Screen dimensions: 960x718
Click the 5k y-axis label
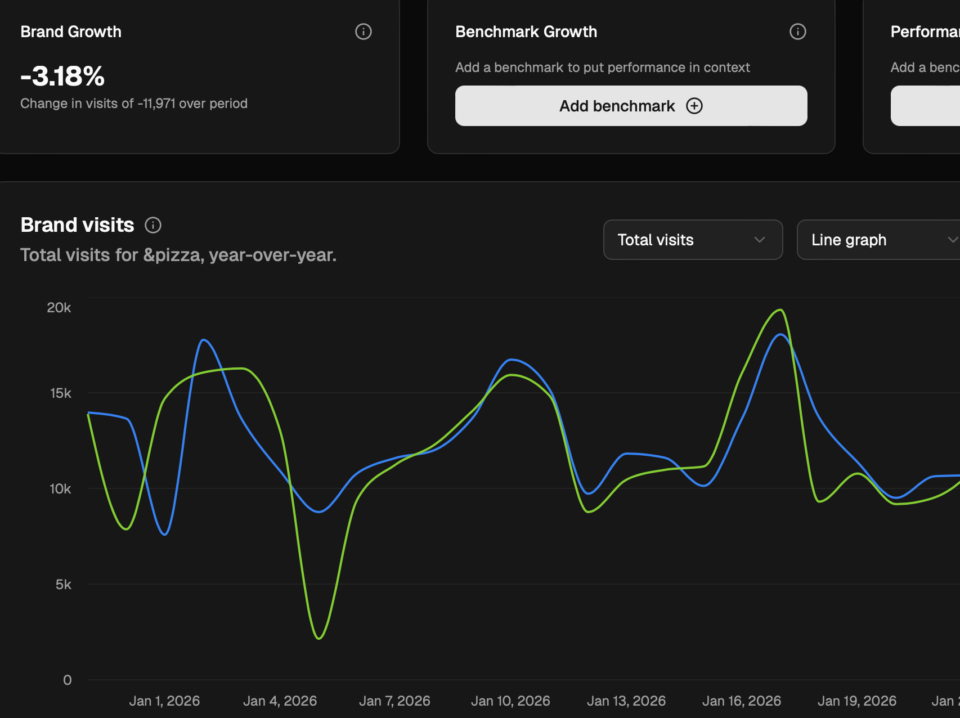point(63,585)
